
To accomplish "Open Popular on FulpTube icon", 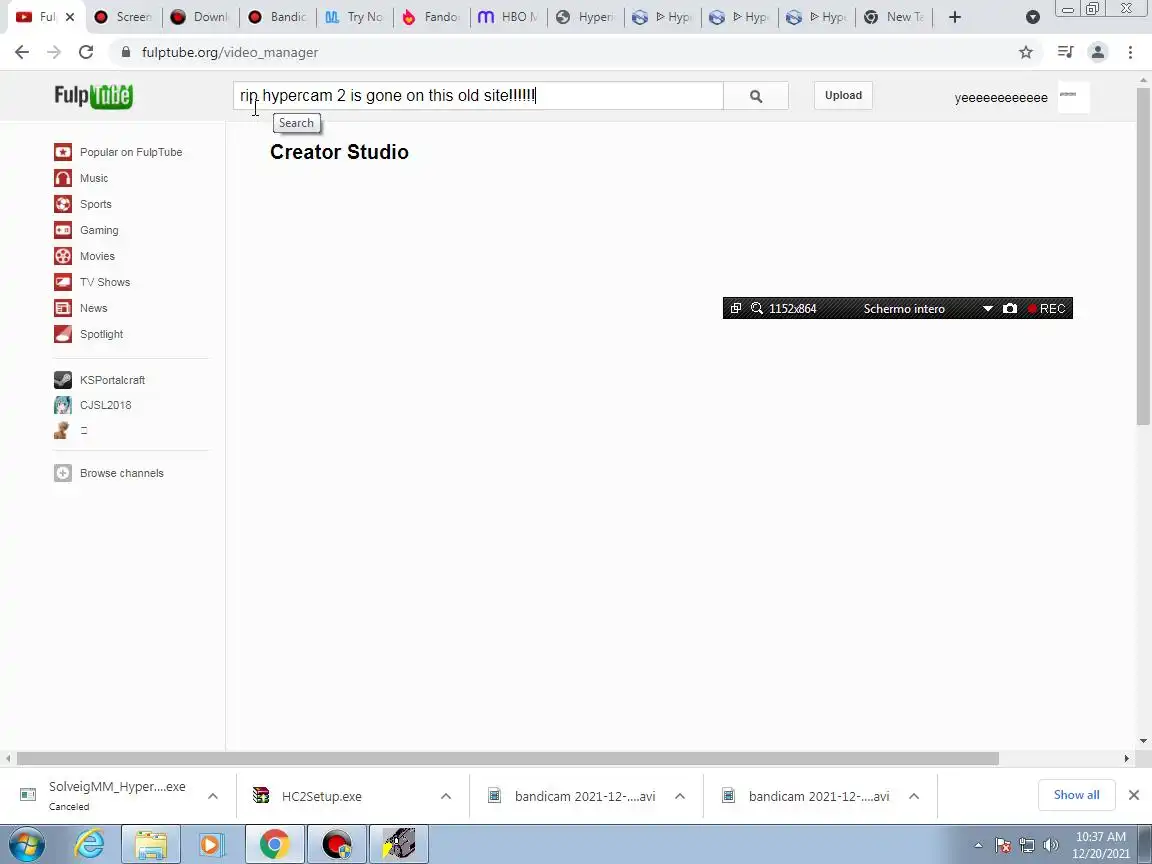I will point(63,152).
